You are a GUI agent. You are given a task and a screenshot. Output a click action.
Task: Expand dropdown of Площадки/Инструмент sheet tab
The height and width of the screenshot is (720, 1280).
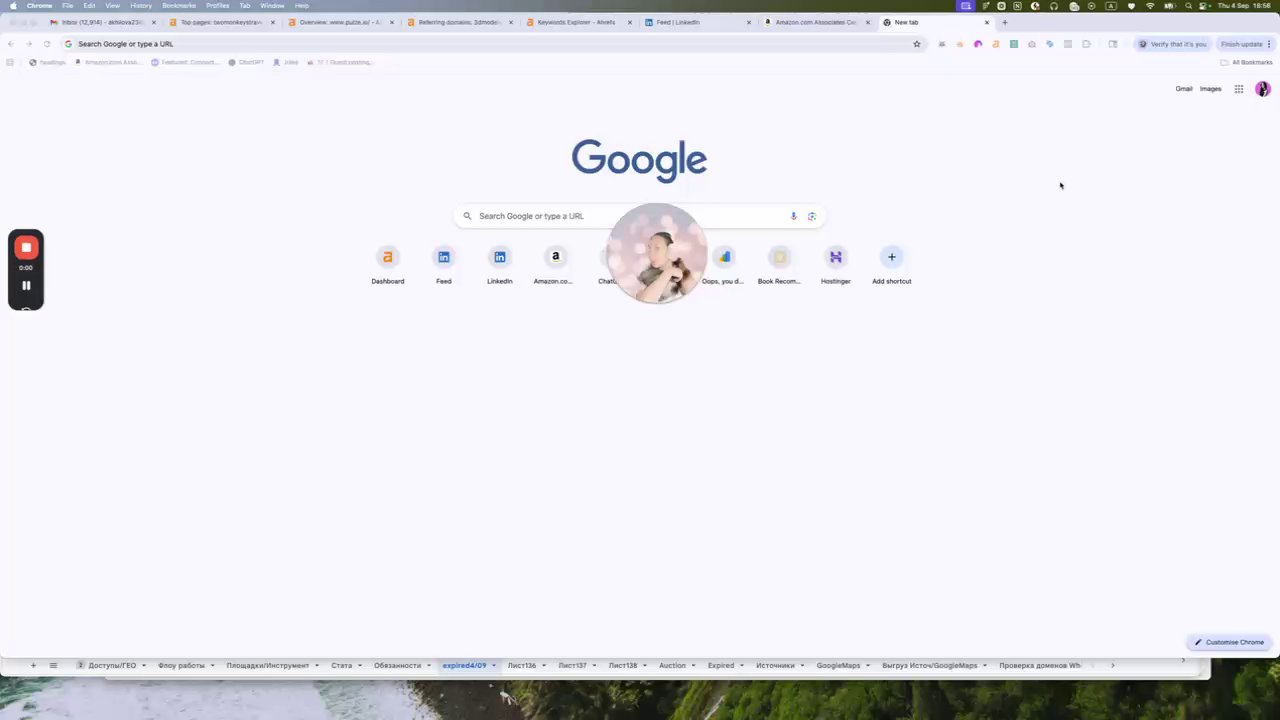coord(318,665)
